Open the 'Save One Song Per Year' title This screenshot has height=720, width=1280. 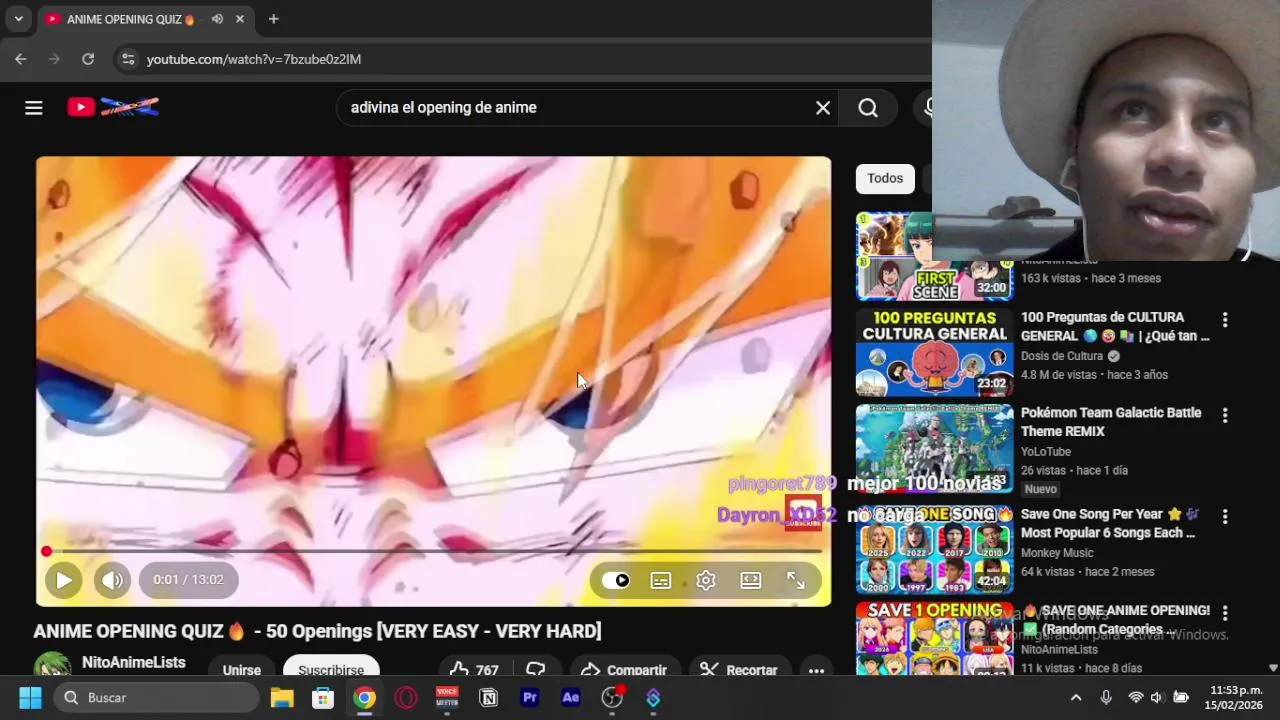[1110, 523]
